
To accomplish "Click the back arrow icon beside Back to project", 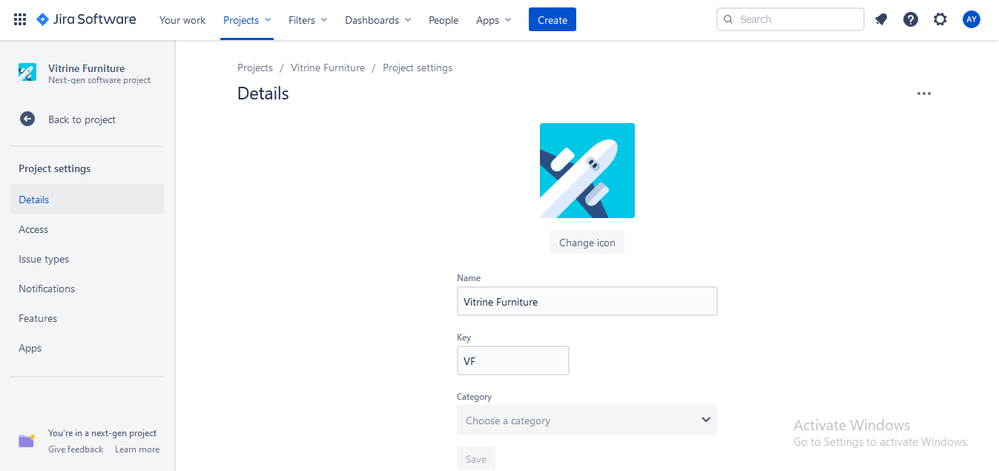I will coord(27,119).
